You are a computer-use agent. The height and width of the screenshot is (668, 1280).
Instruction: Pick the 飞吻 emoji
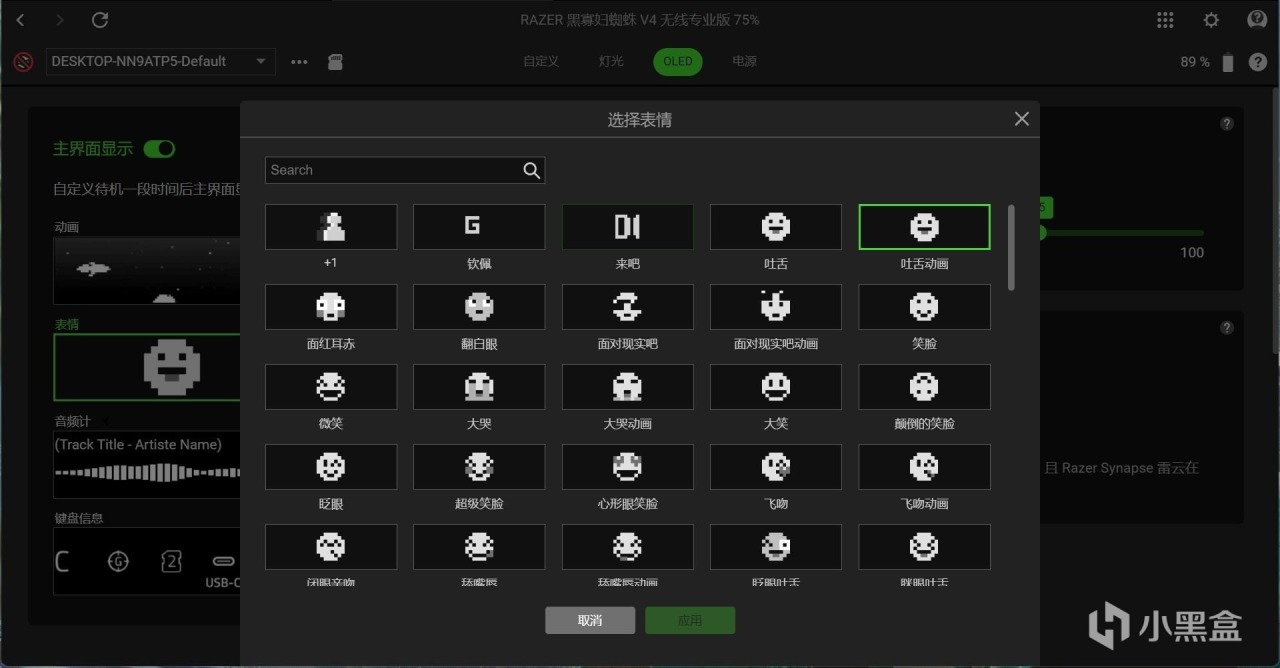click(776, 467)
